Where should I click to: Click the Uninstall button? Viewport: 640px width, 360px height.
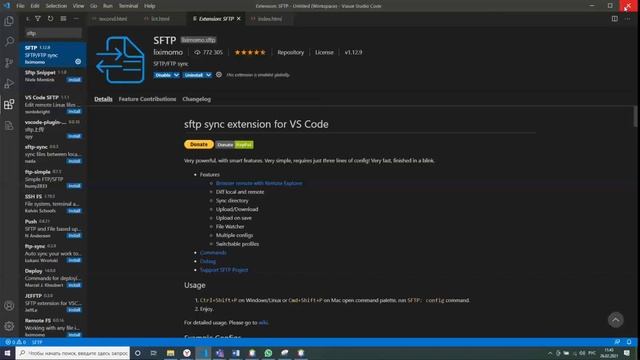(193, 75)
